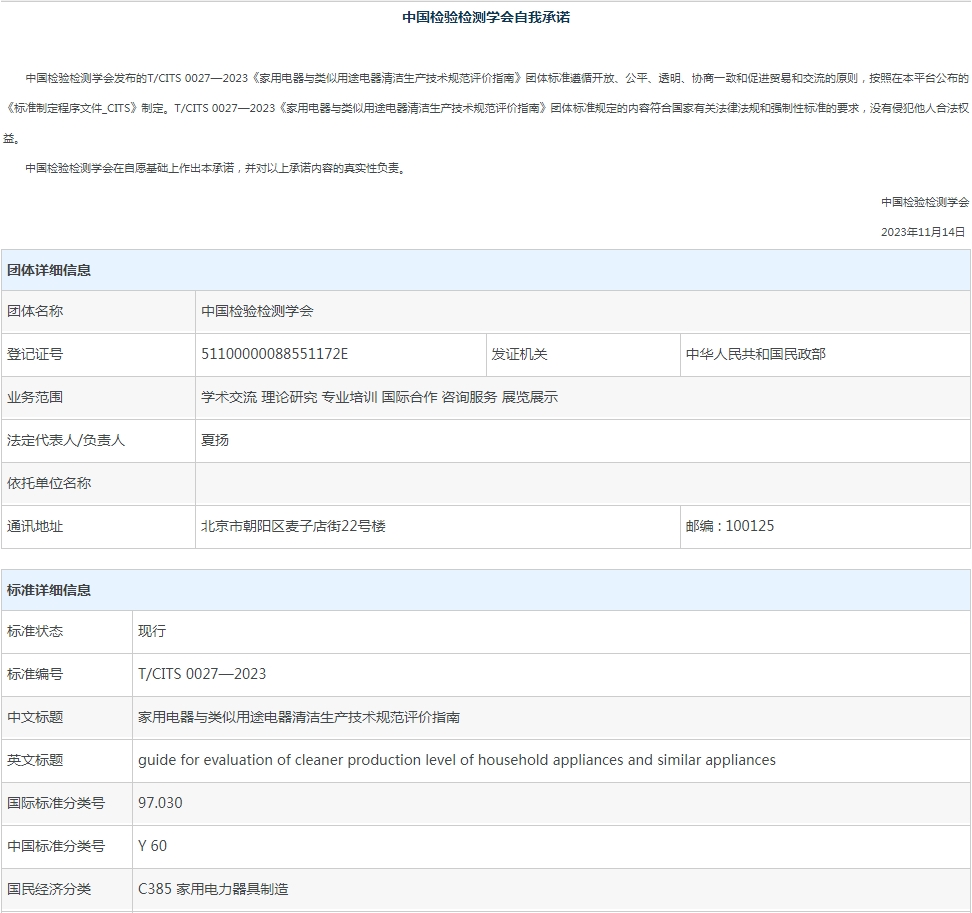The image size is (972, 913).
Task: Select 中华人民共和国民政部 value
Action: pos(756,354)
